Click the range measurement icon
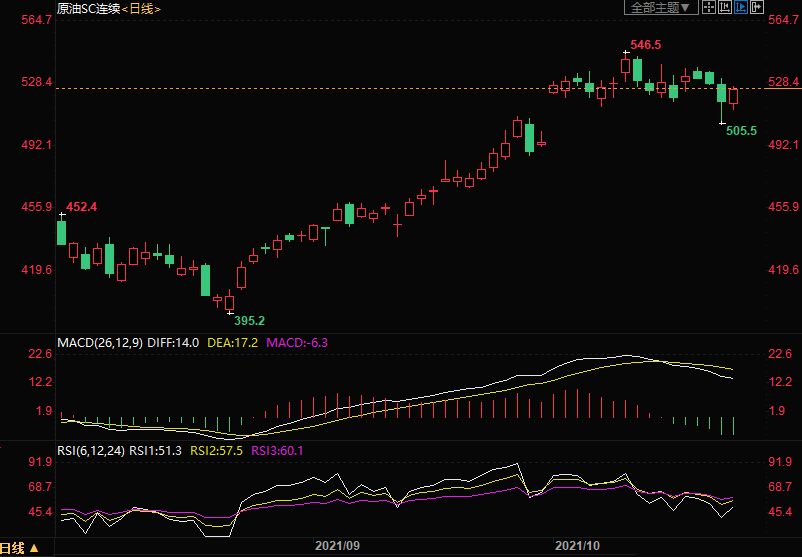Viewport: 802px width, 557px height. pos(725,8)
